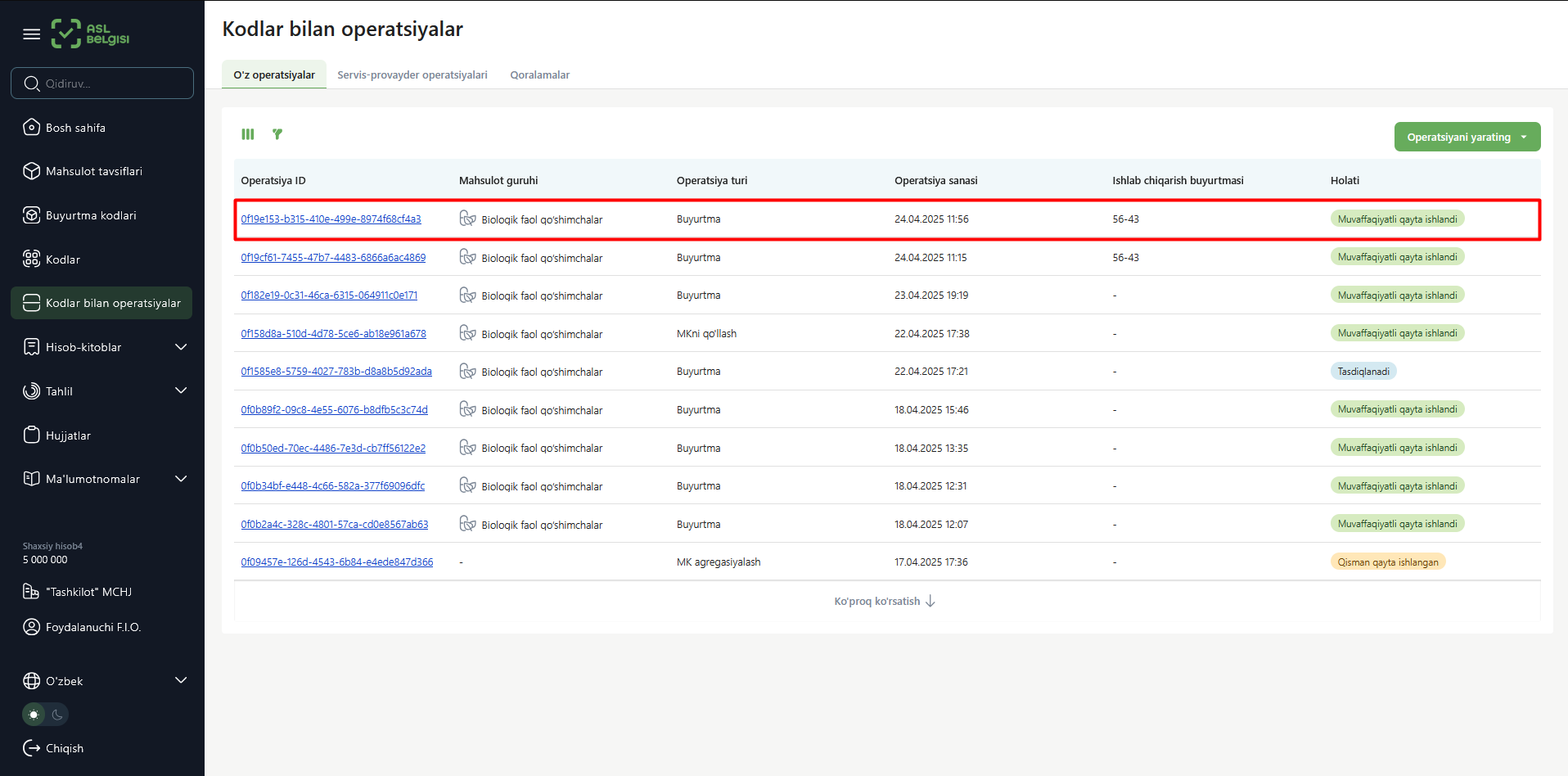Switch to Servis-provayder operatsiyalari tab

[412, 74]
